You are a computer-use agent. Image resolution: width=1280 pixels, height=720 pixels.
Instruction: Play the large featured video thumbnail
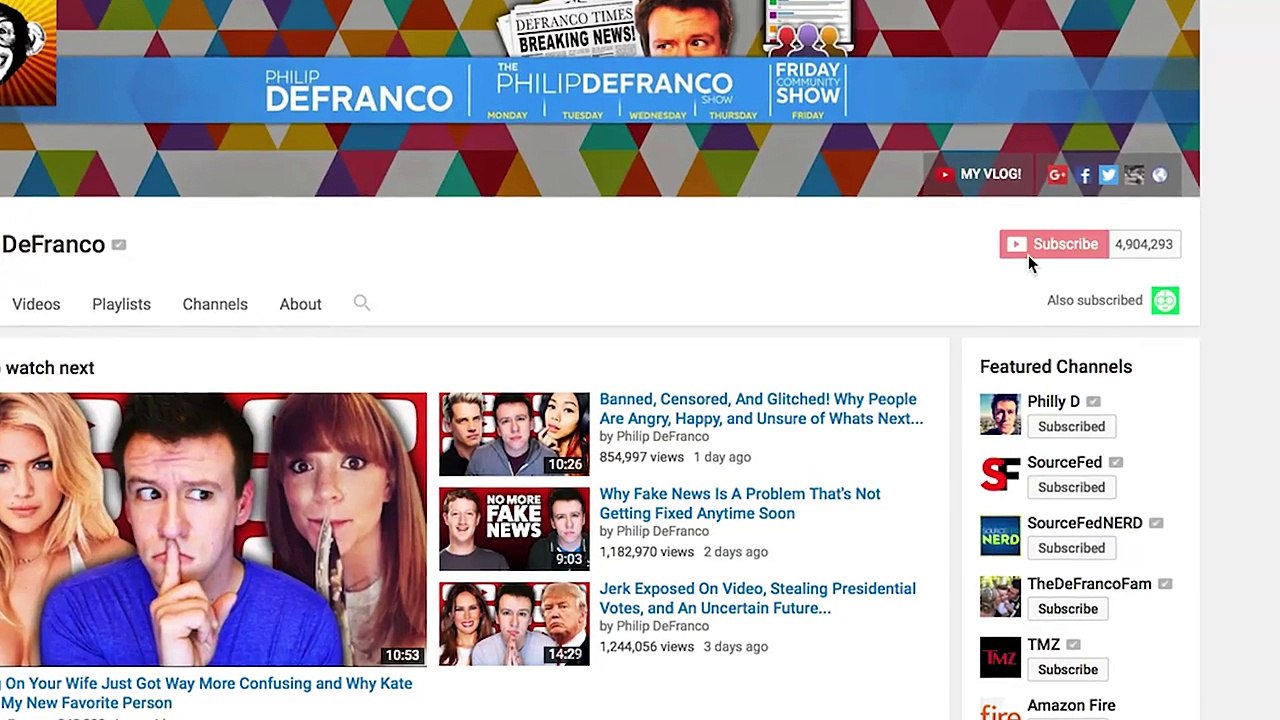pos(213,529)
